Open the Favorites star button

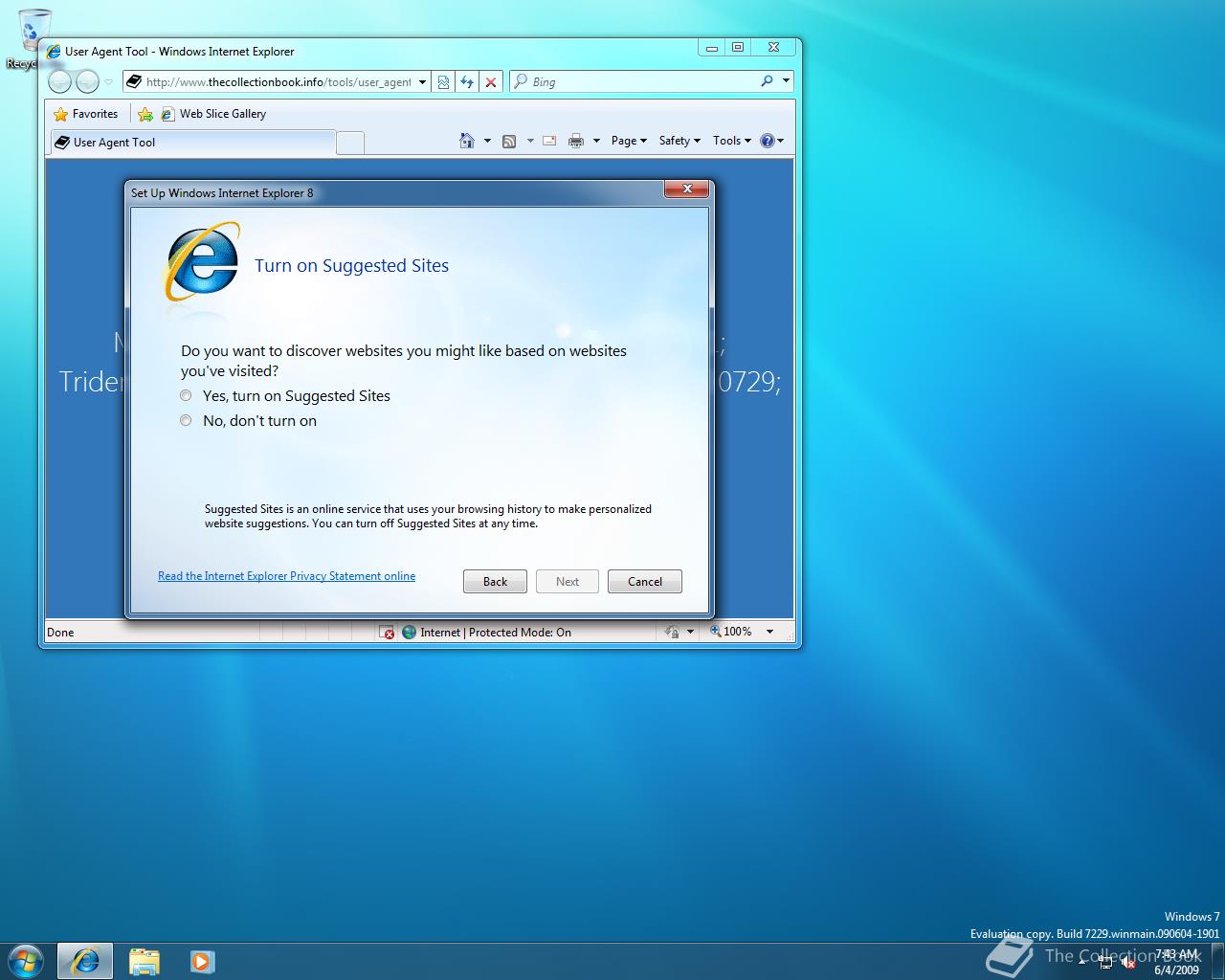click(86, 114)
